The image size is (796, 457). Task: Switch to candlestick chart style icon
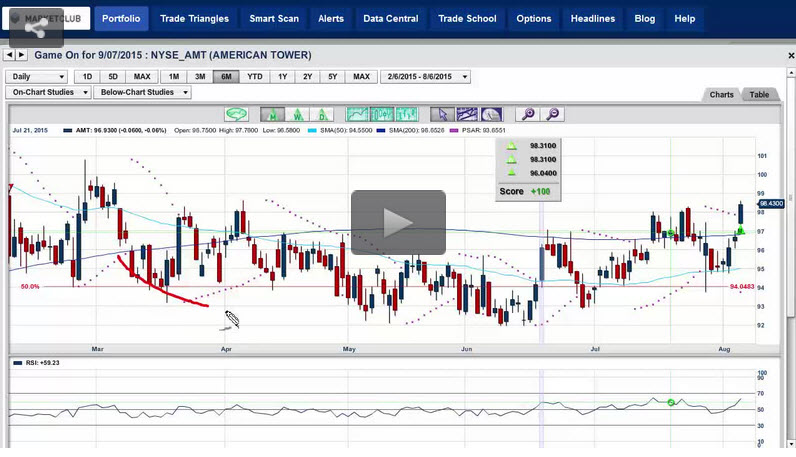tap(382, 114)
